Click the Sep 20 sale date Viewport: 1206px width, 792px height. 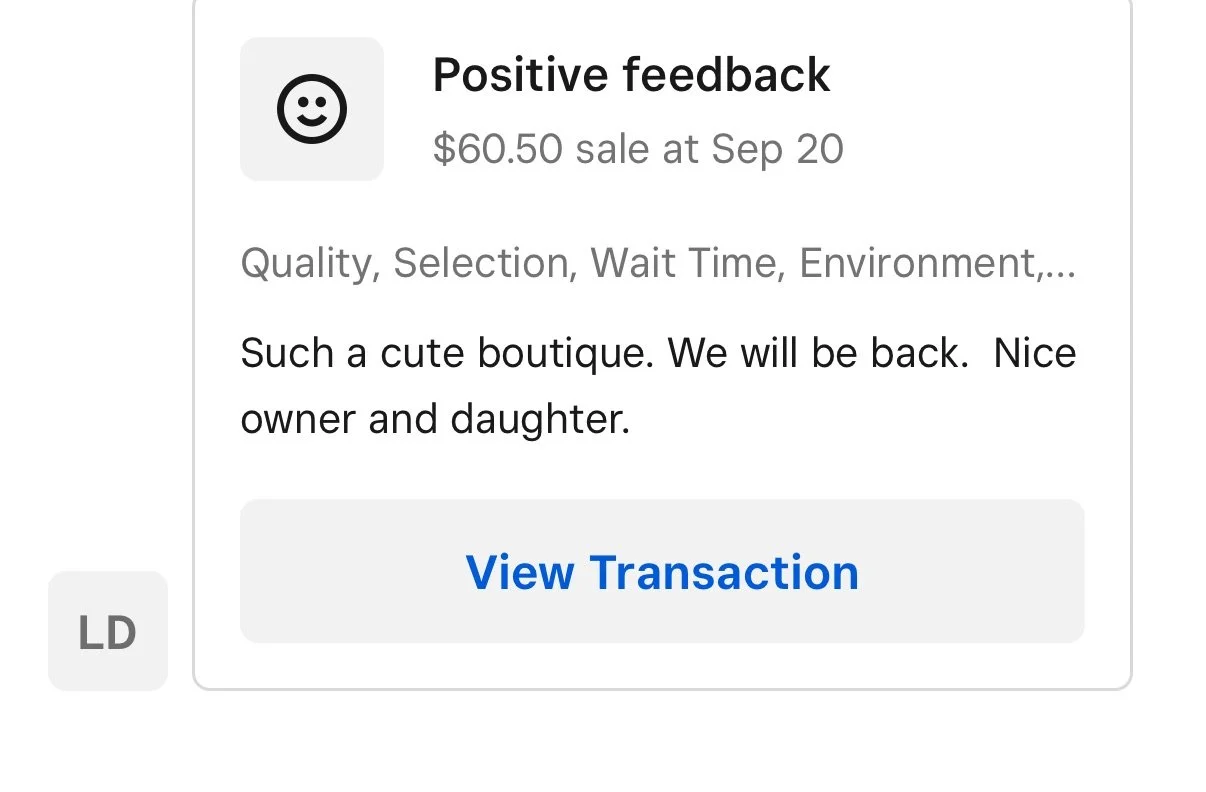tap(777, 150)
